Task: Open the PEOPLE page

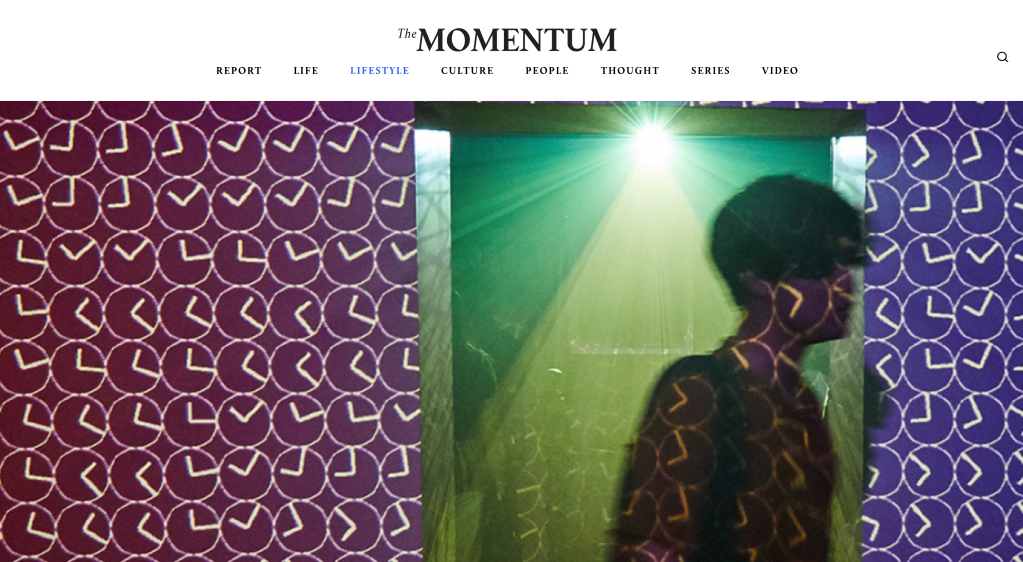Action: click(547, 70)
